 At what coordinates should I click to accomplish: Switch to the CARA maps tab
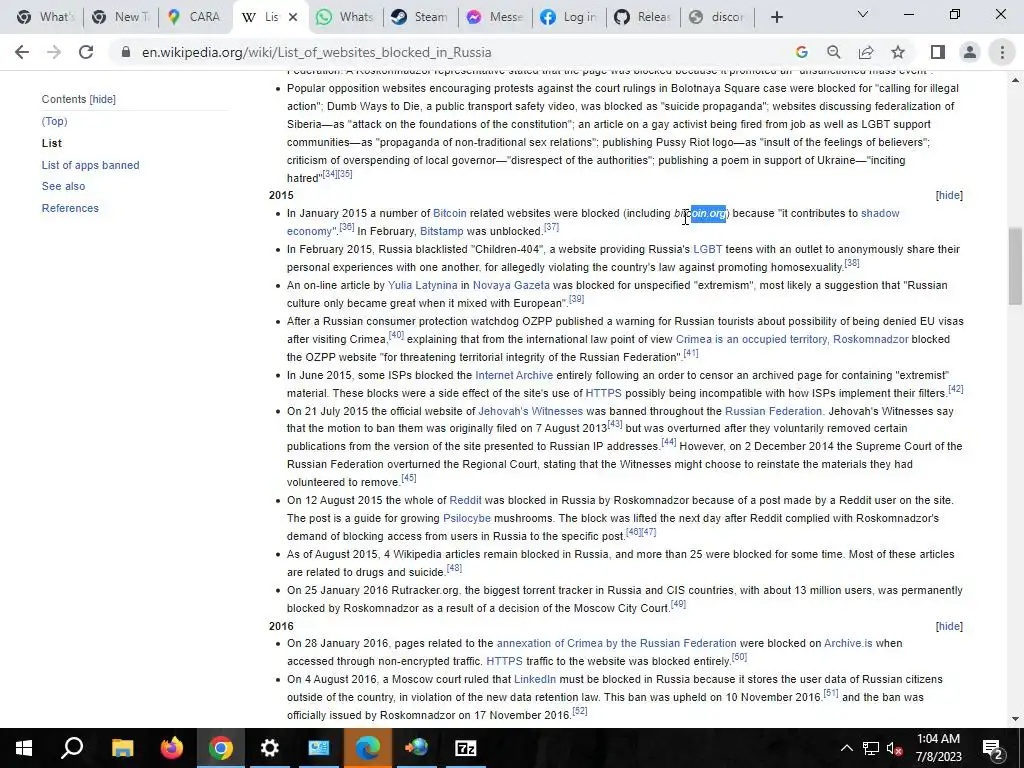click(x=195, y=17)
